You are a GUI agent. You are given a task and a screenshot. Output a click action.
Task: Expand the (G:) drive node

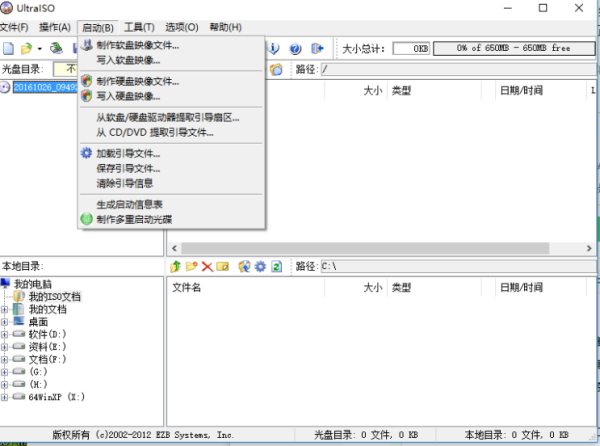tap(4, 372)
